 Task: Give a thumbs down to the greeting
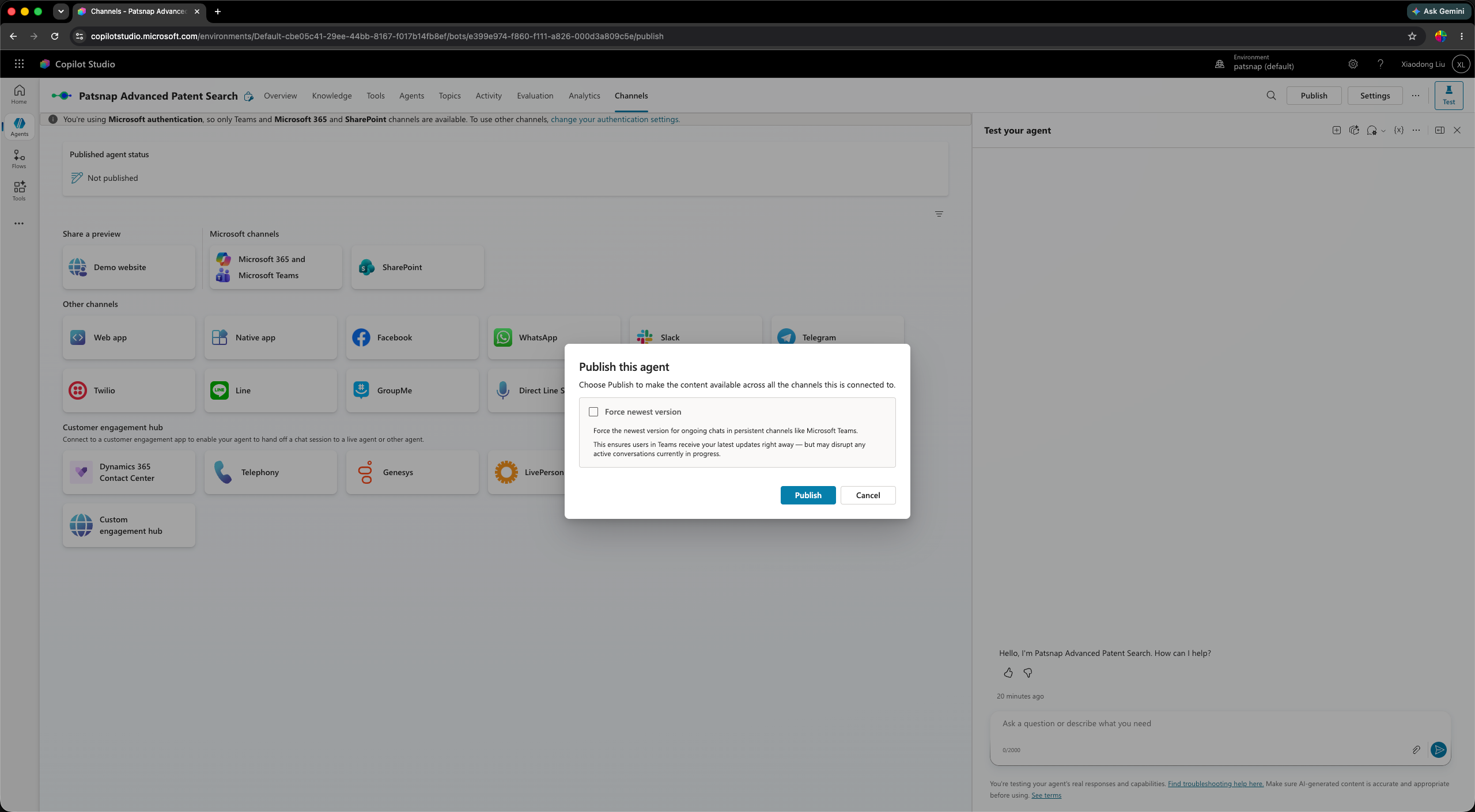[x=1028, y=673]
